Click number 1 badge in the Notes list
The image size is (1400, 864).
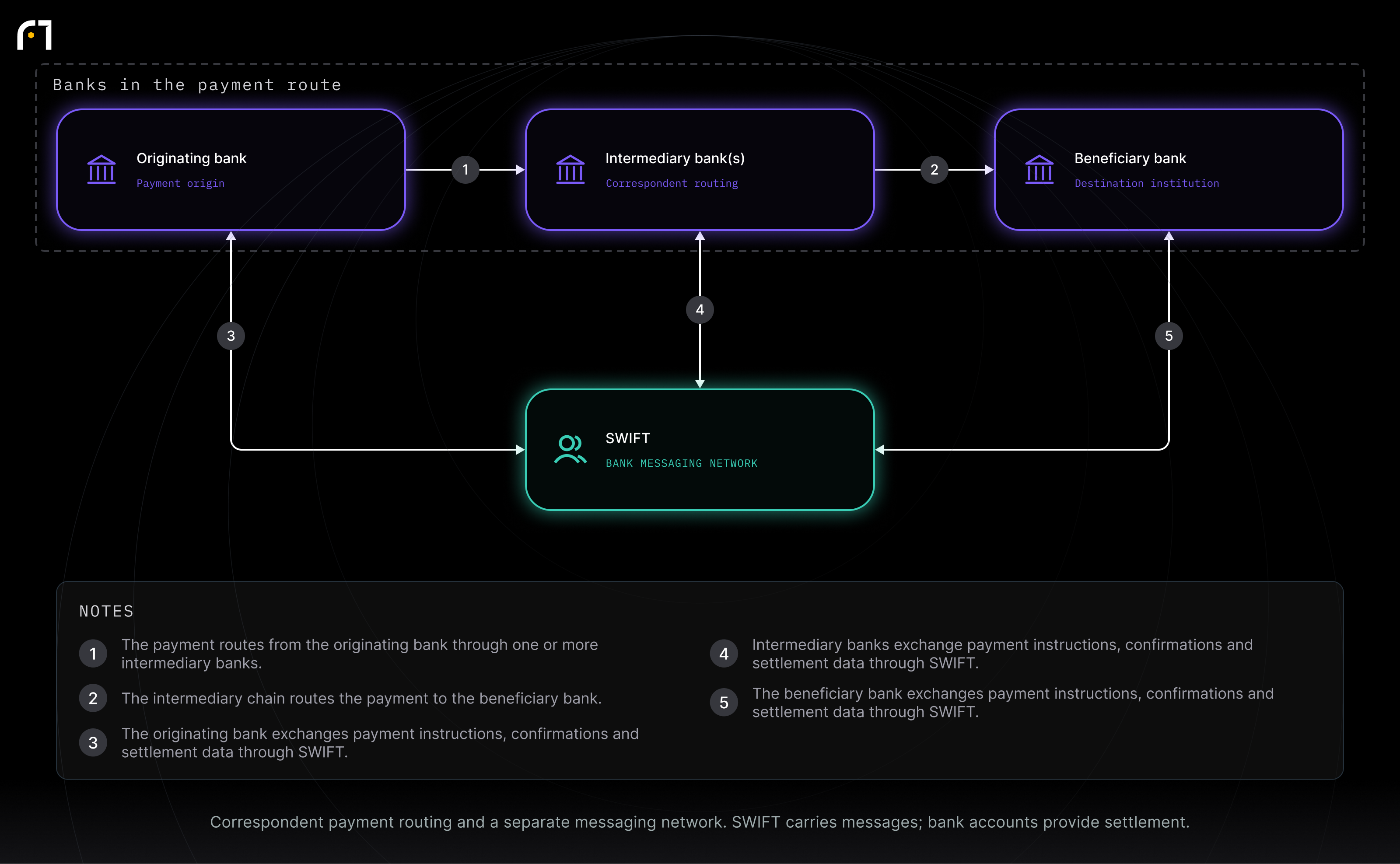pos(93,654)
